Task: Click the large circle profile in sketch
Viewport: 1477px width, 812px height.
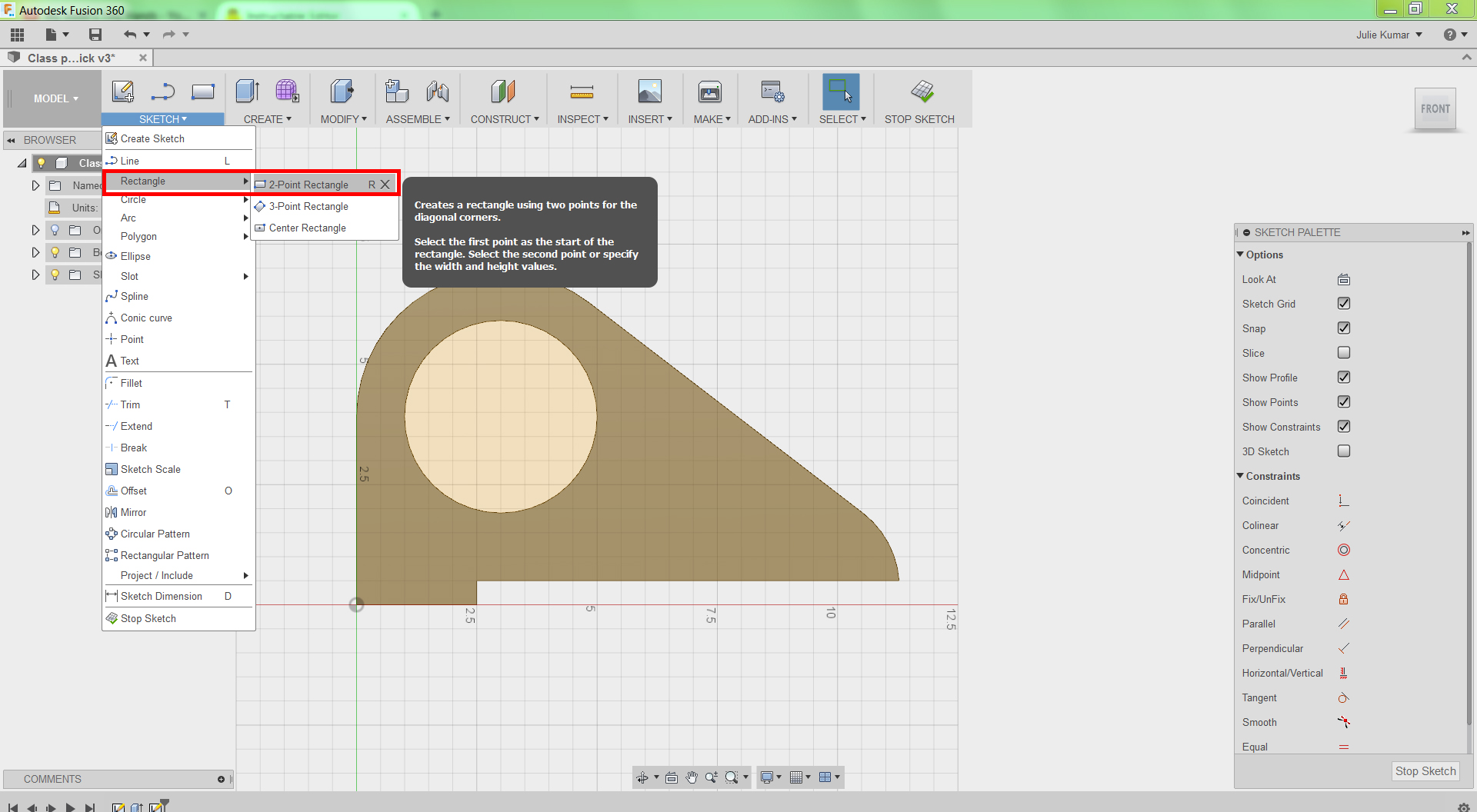Action: coord(501,417)
